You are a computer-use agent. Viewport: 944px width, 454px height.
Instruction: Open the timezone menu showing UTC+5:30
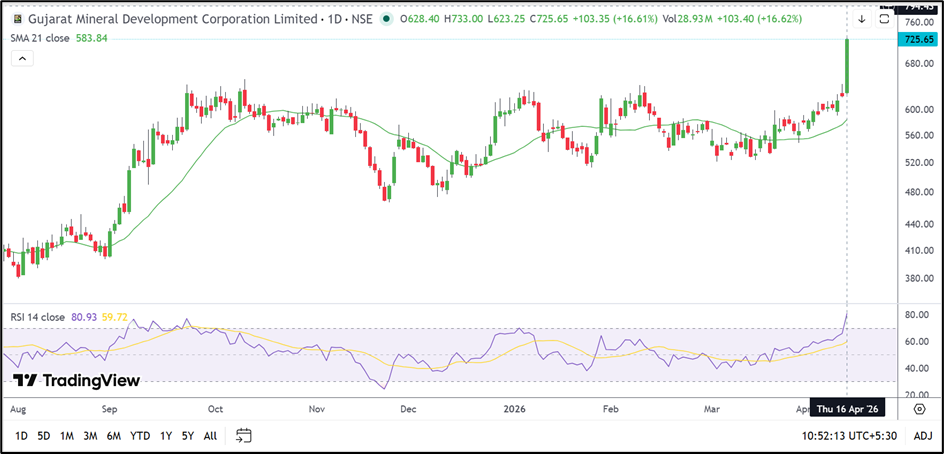[x=849, y=435]
